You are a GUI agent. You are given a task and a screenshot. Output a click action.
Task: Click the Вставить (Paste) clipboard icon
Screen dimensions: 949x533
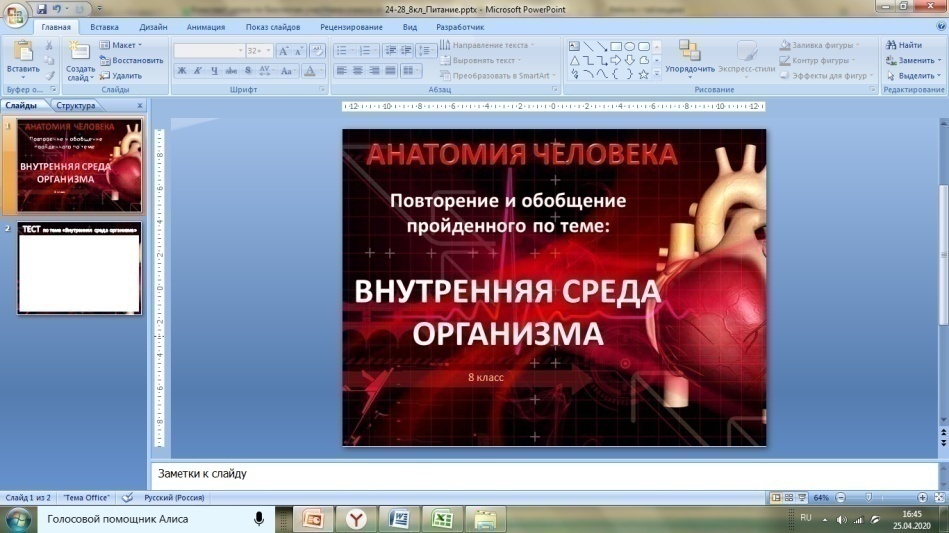coord(22,52)
